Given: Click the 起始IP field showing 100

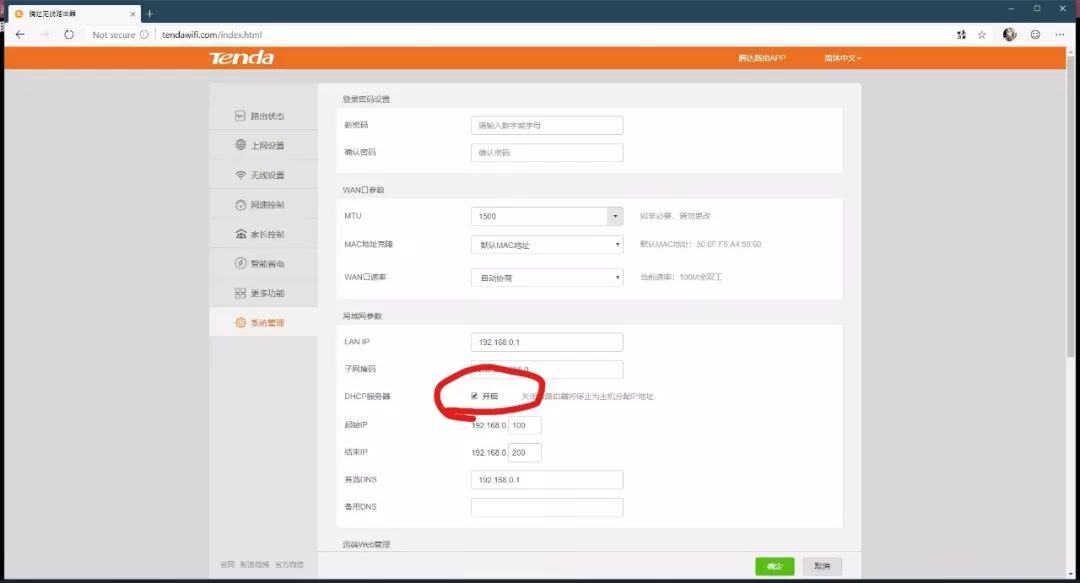Looking at the screenshot, I should tap(524, 425).
